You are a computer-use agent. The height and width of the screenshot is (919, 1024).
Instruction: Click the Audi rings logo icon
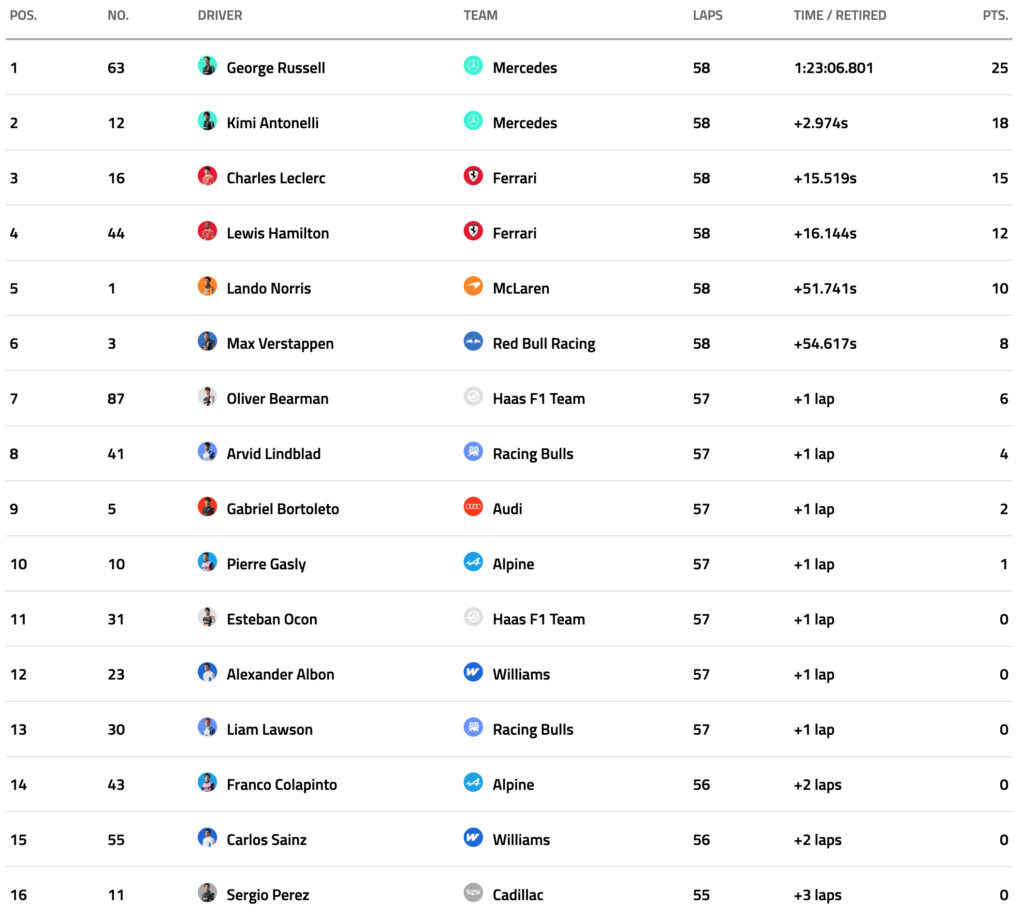[x=473, y=508]
